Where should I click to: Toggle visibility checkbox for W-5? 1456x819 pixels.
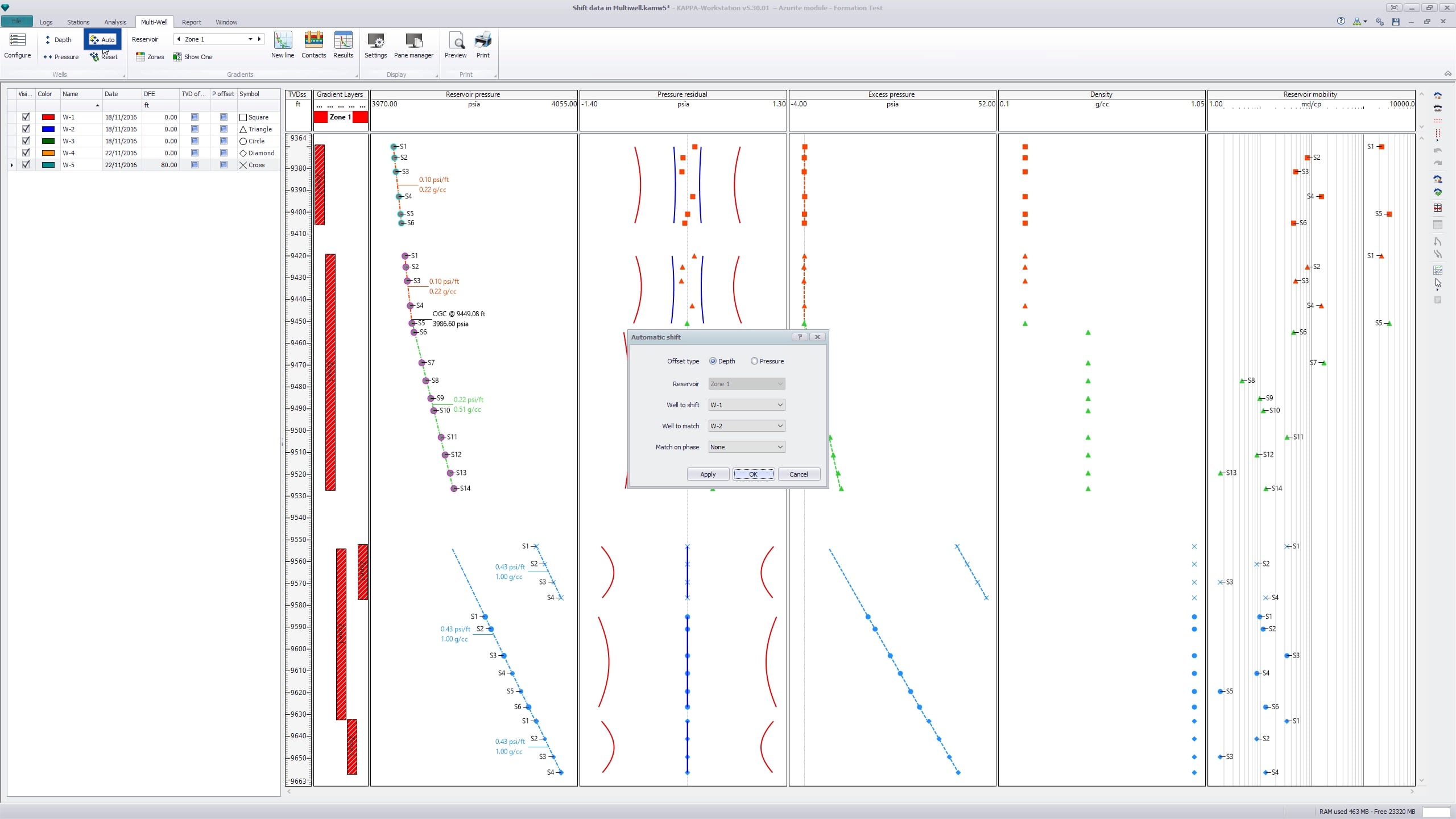tap(26, 164)
